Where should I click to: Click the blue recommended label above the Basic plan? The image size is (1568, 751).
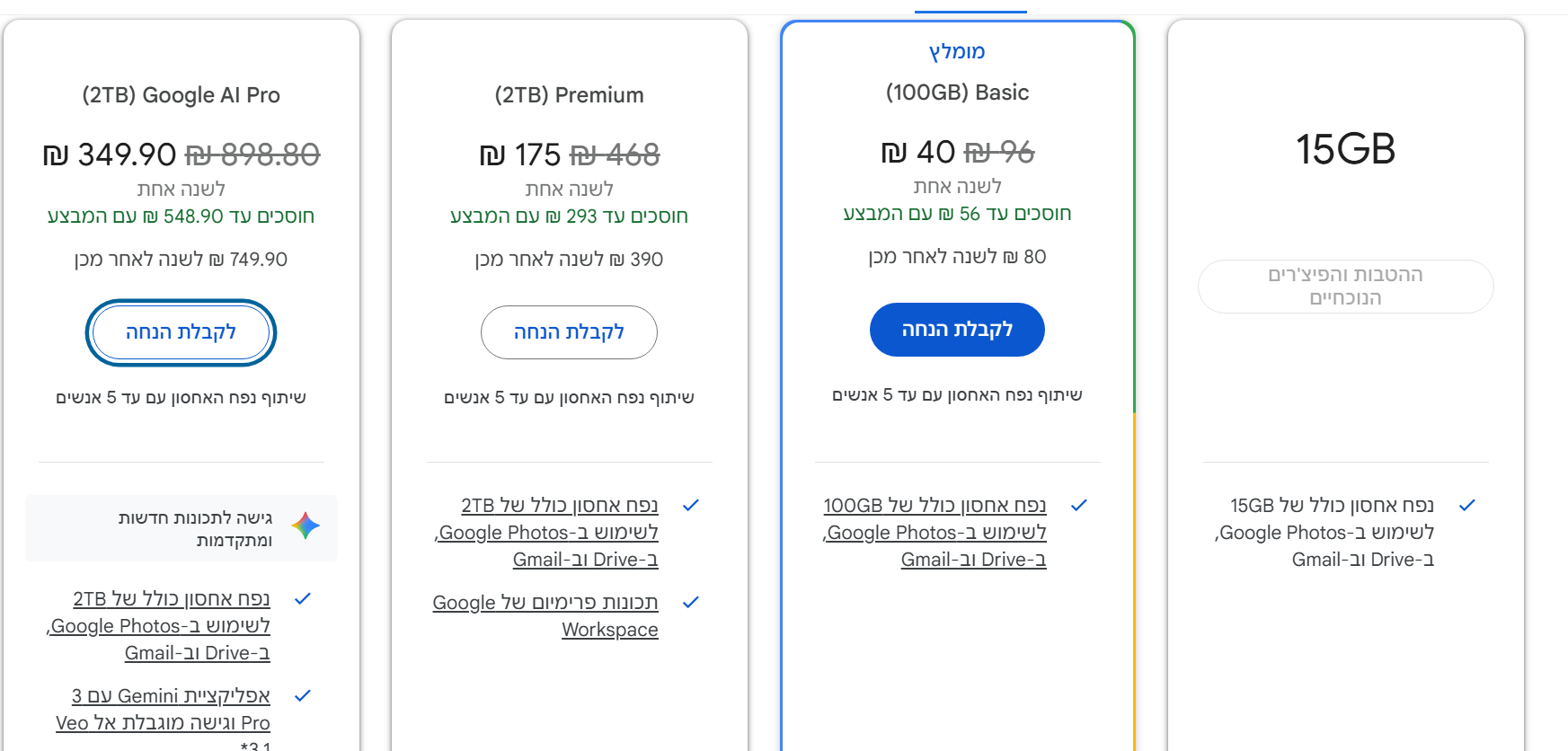(957, 52)
